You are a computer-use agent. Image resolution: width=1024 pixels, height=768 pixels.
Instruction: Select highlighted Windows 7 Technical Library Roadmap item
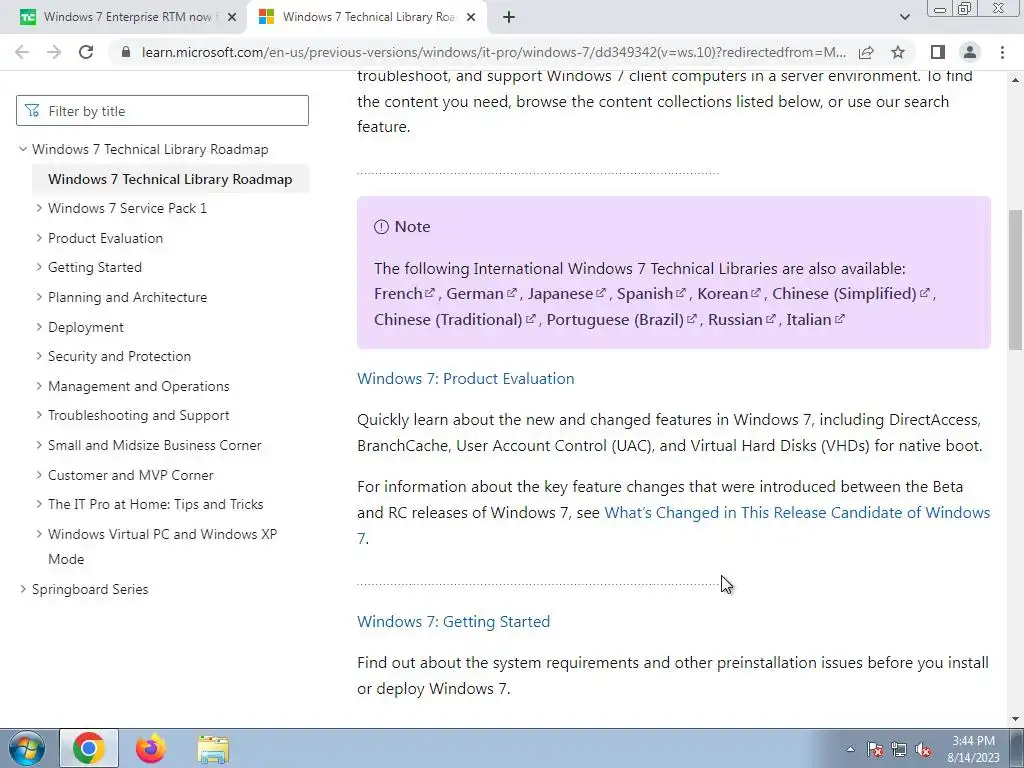[170, 179]
